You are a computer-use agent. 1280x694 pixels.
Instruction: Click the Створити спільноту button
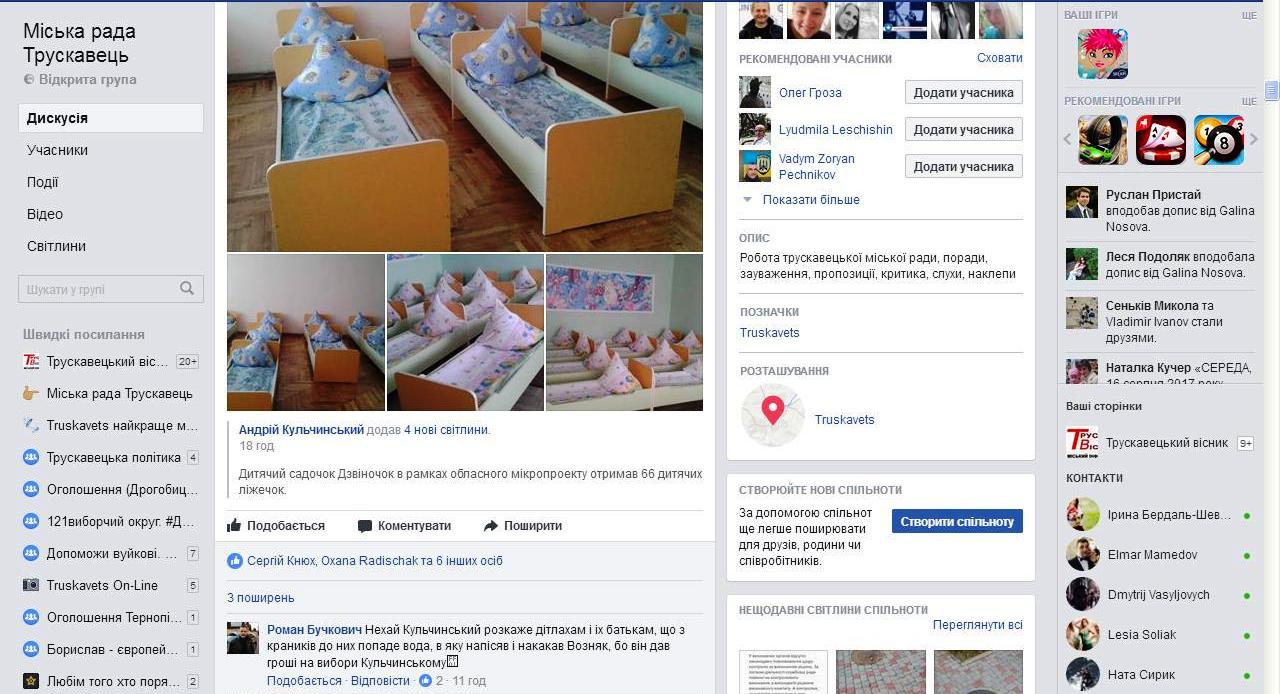pyautogui.click(x=957, y=521)
